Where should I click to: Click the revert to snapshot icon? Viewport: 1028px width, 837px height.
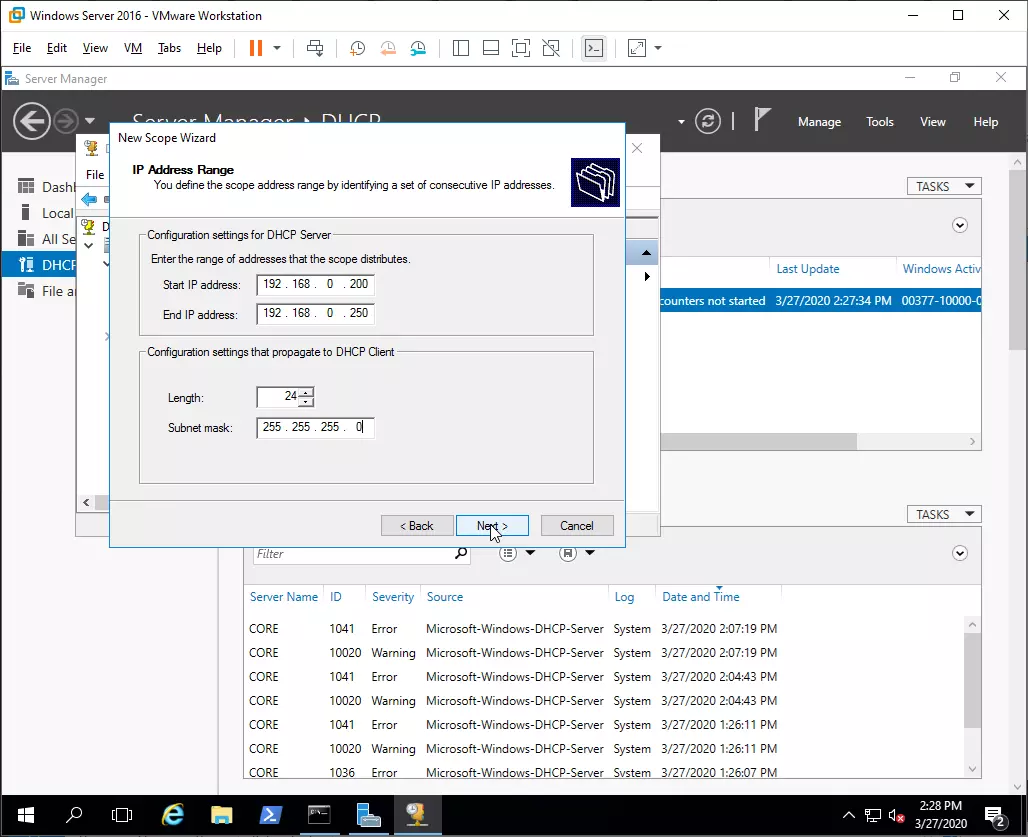point(388,48)
